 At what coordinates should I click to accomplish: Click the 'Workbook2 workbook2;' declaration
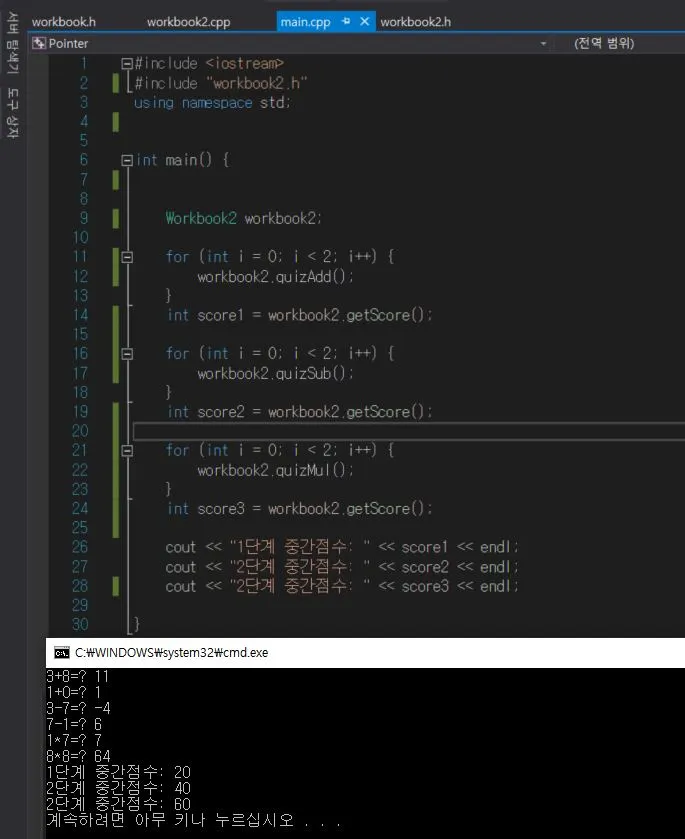243,218
